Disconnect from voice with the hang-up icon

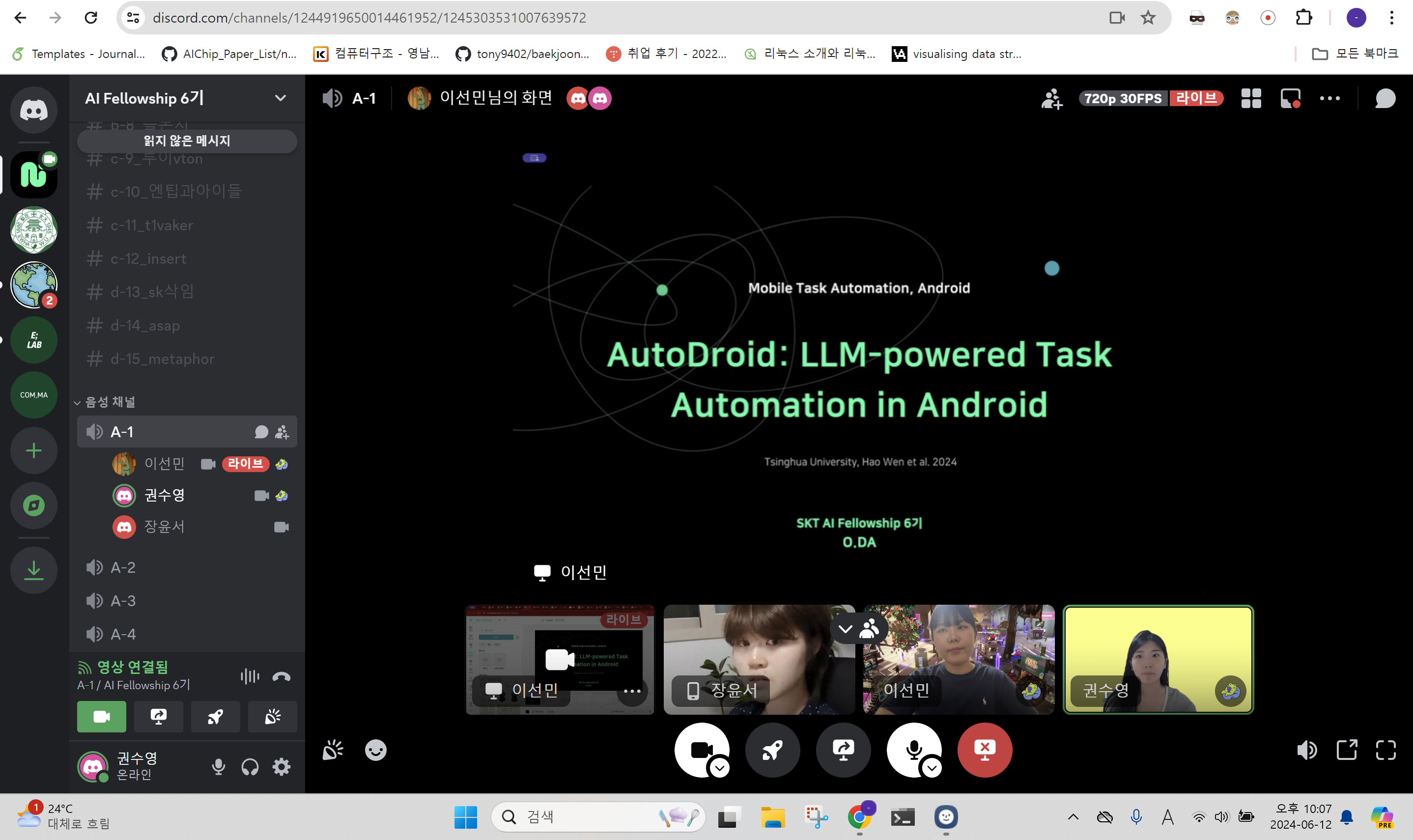[x=281, y=676]
